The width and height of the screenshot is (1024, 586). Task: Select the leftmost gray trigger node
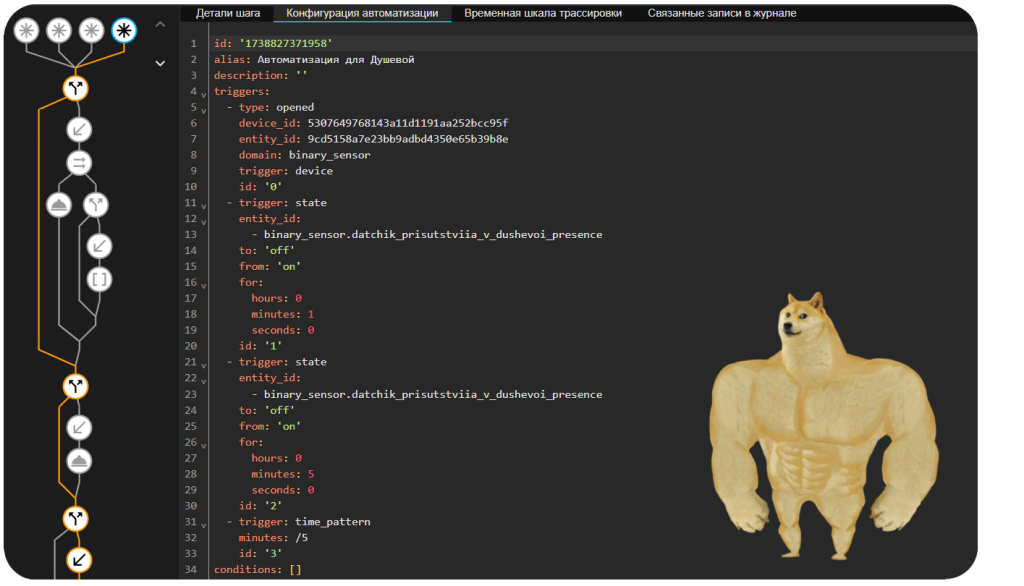[x=26, y=30]
